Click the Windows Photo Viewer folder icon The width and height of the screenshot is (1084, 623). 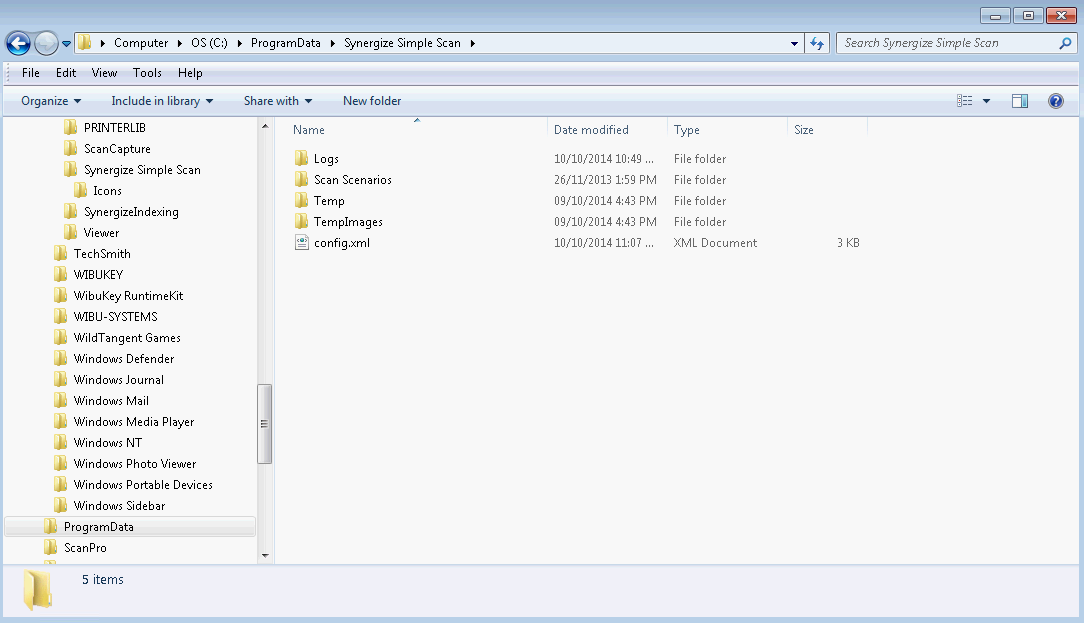pos(61,463)
